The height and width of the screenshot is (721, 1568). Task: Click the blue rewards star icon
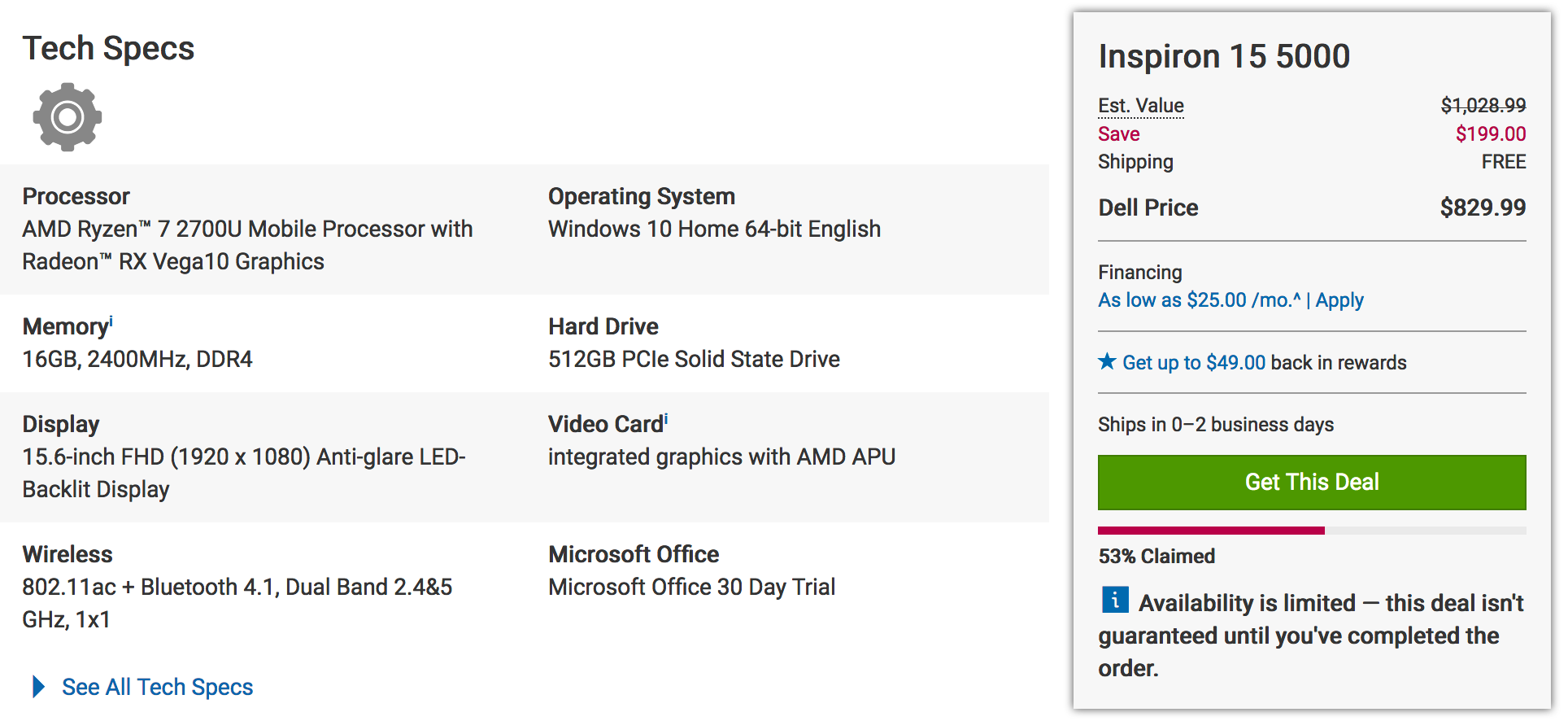tap(1107, 360)
